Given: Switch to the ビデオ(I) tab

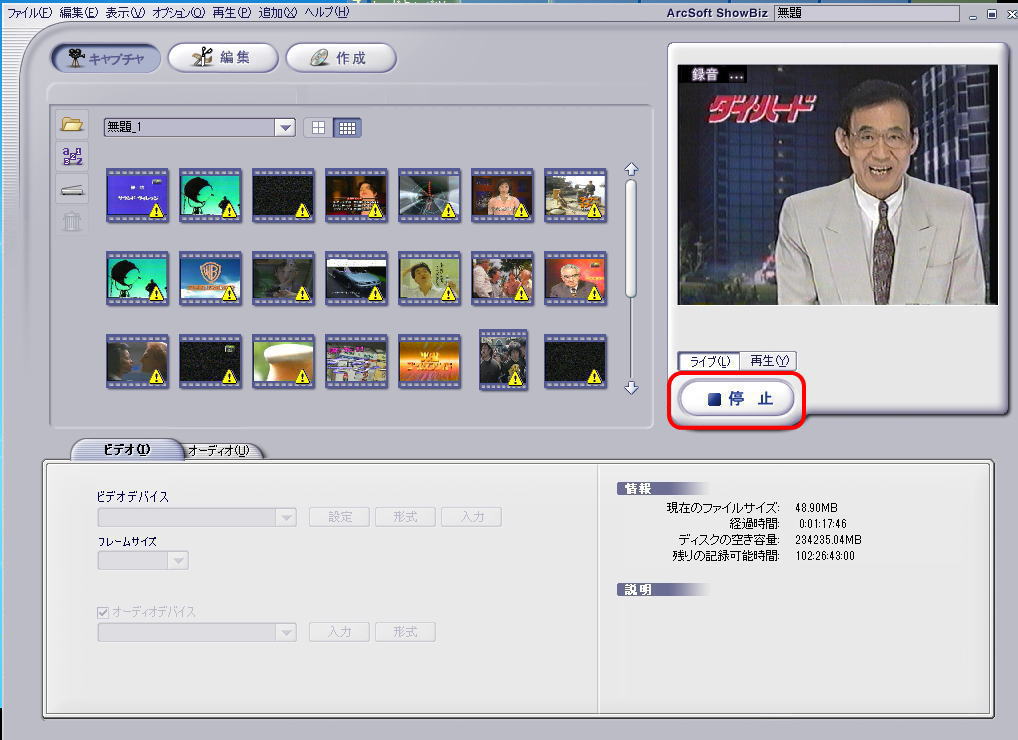Looking at the screenshot, I should (127, 449).
